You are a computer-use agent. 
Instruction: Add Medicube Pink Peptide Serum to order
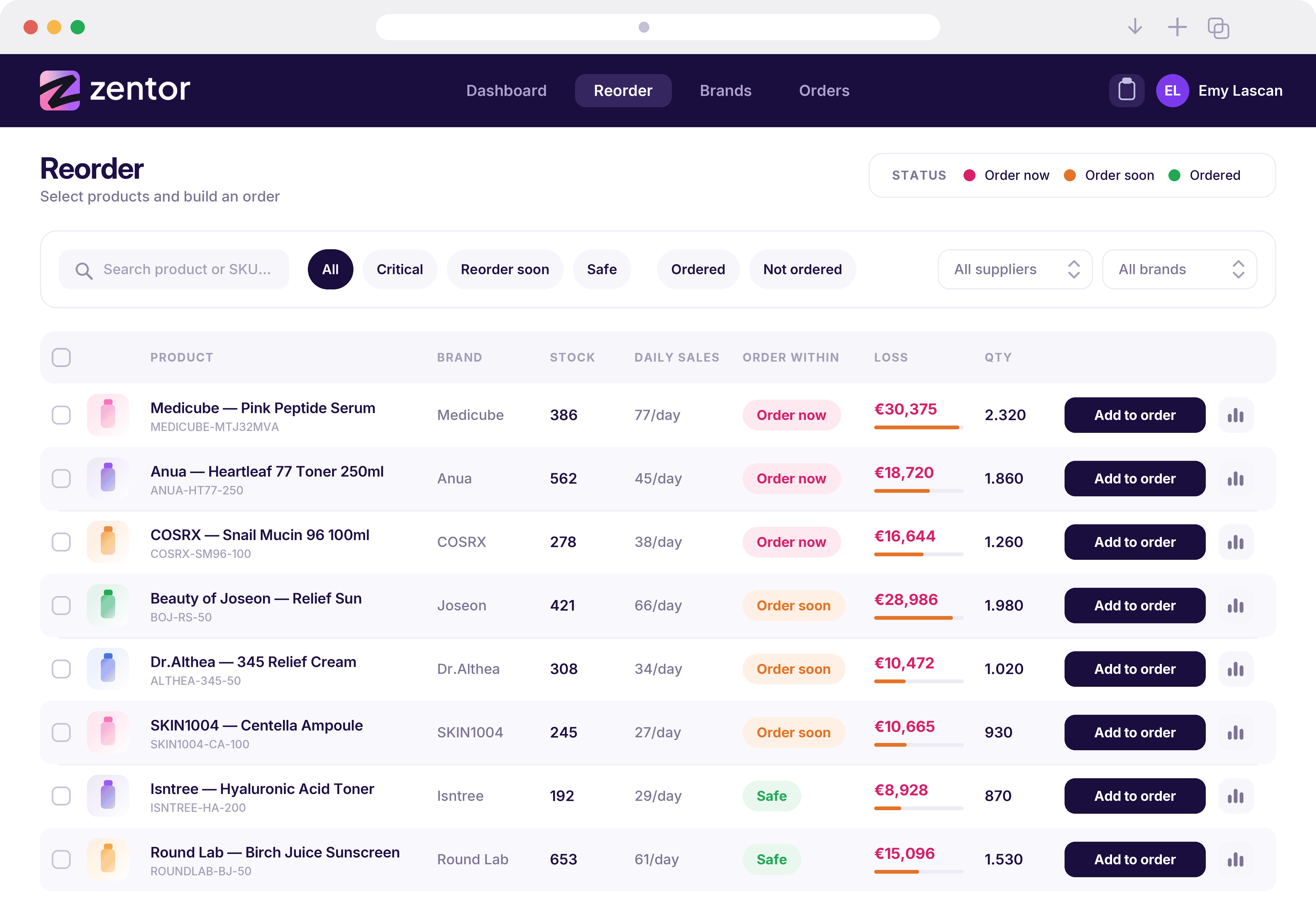[x=1135, y=415]
